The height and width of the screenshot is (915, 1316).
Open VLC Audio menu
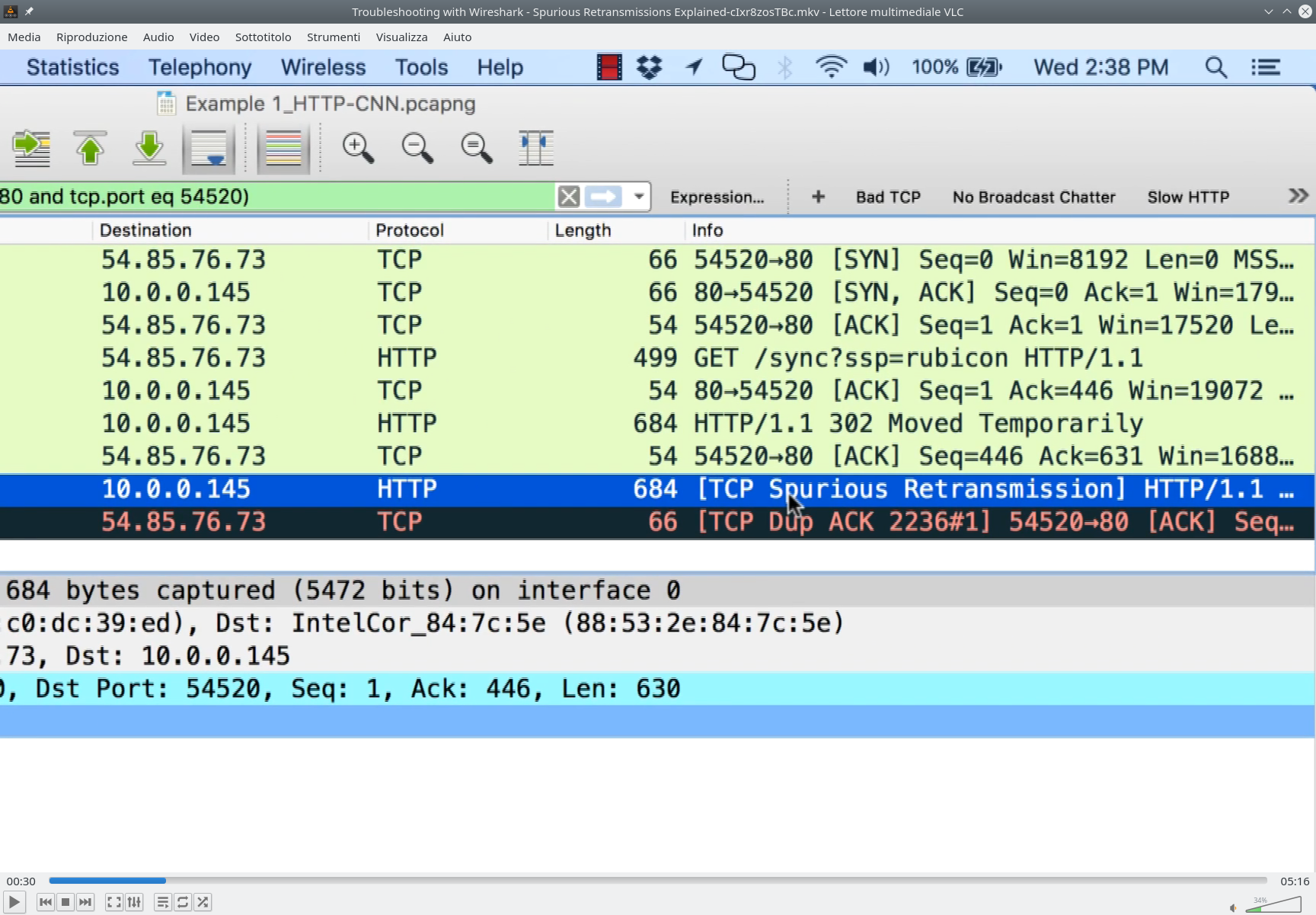pos(158,37)
